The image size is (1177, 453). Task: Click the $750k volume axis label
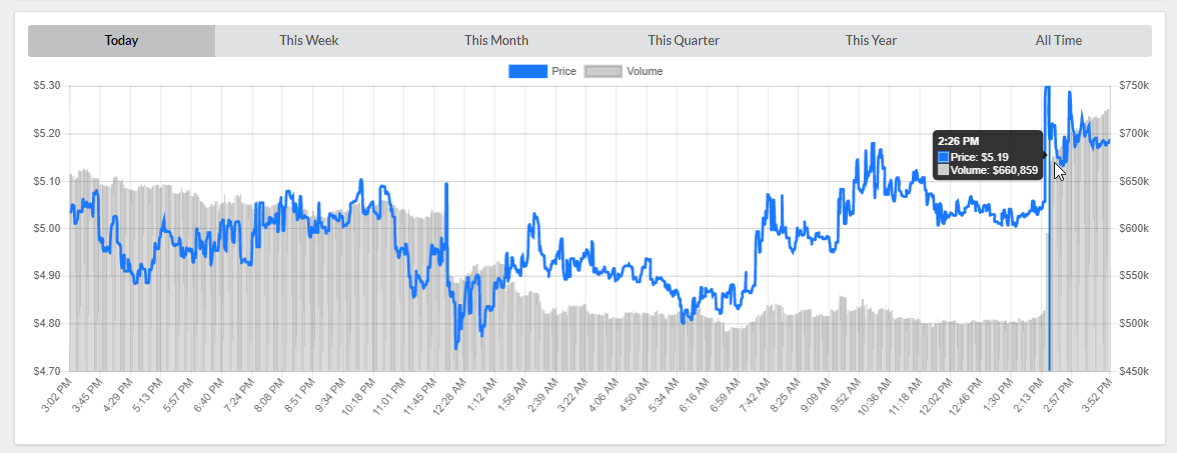pyautogui.click(x=1134, y=86)
